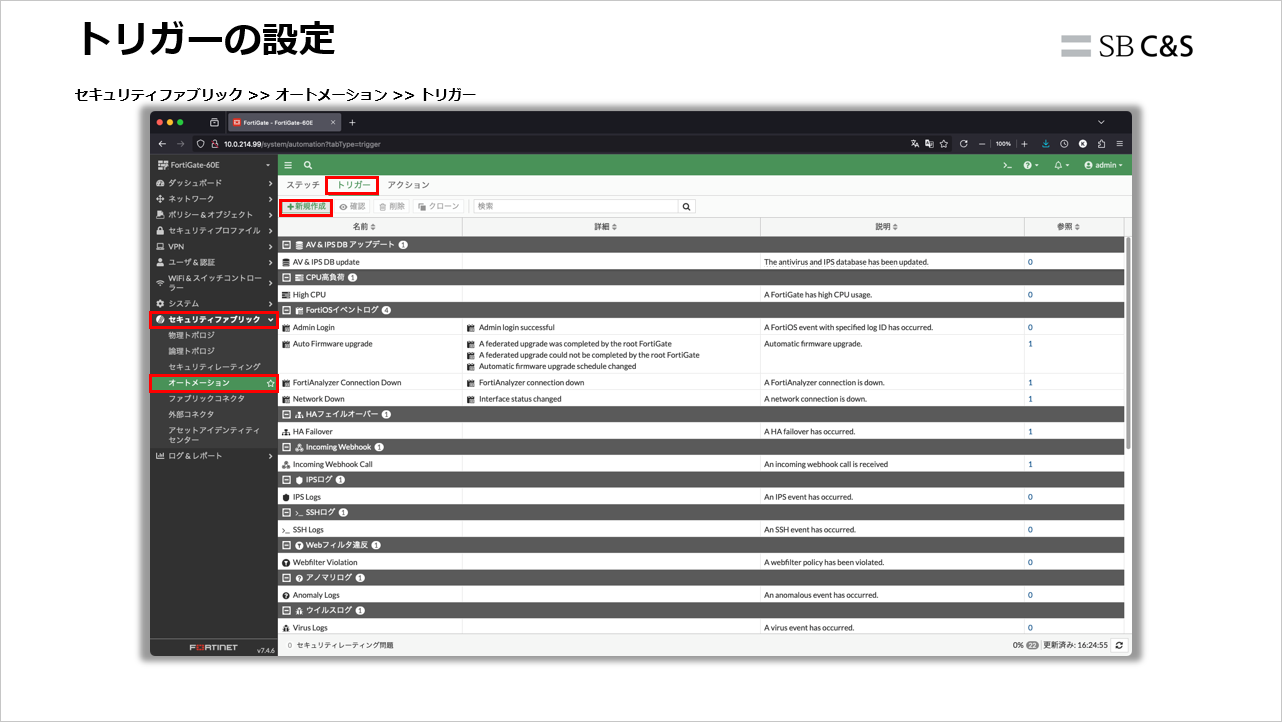This screenshot has width=1282, height=722.
Task: Select the Admin Login trigger row
Action: 701,327
